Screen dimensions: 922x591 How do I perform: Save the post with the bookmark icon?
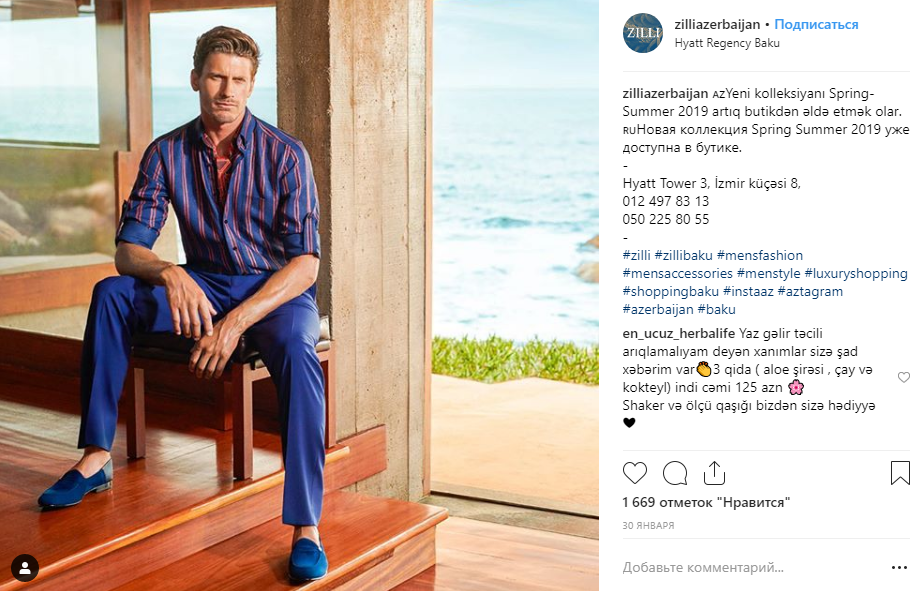(x=900, y=473)
